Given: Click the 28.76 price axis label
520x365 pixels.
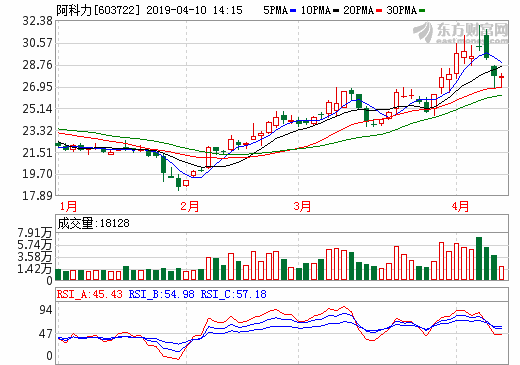Looking at the screenshot, I should pyautogui.click(x=38, y=65).
